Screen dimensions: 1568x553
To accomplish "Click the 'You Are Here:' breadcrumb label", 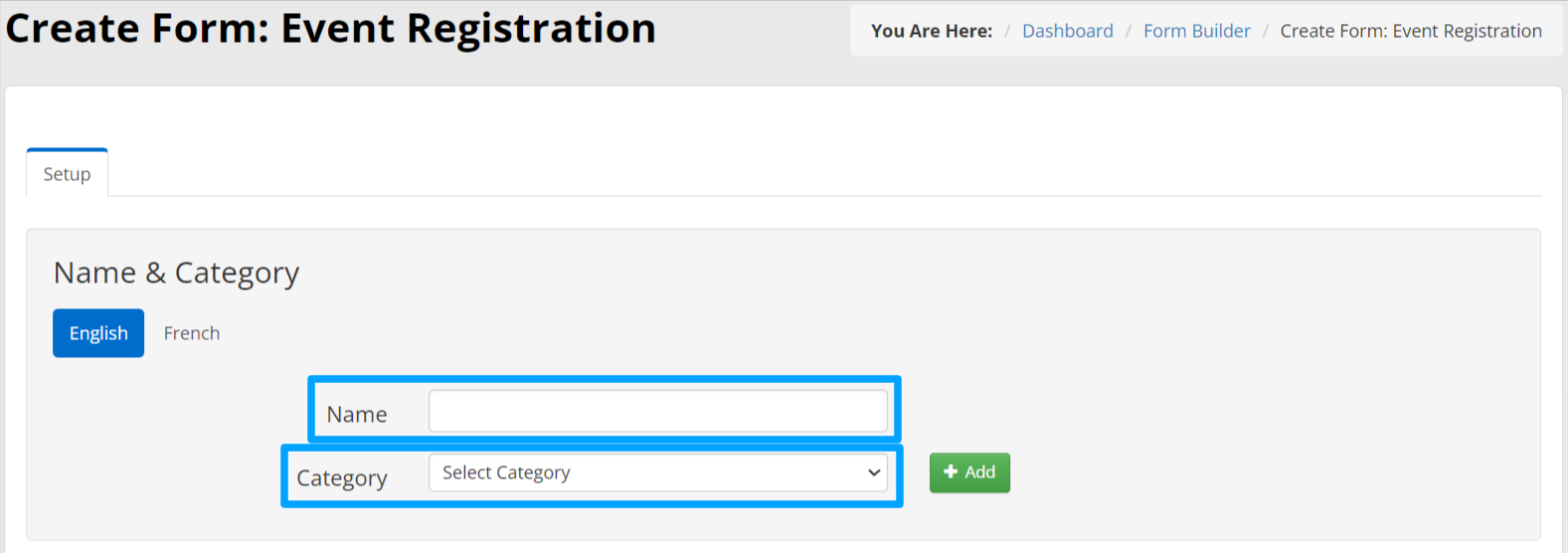I will point(932,31).
